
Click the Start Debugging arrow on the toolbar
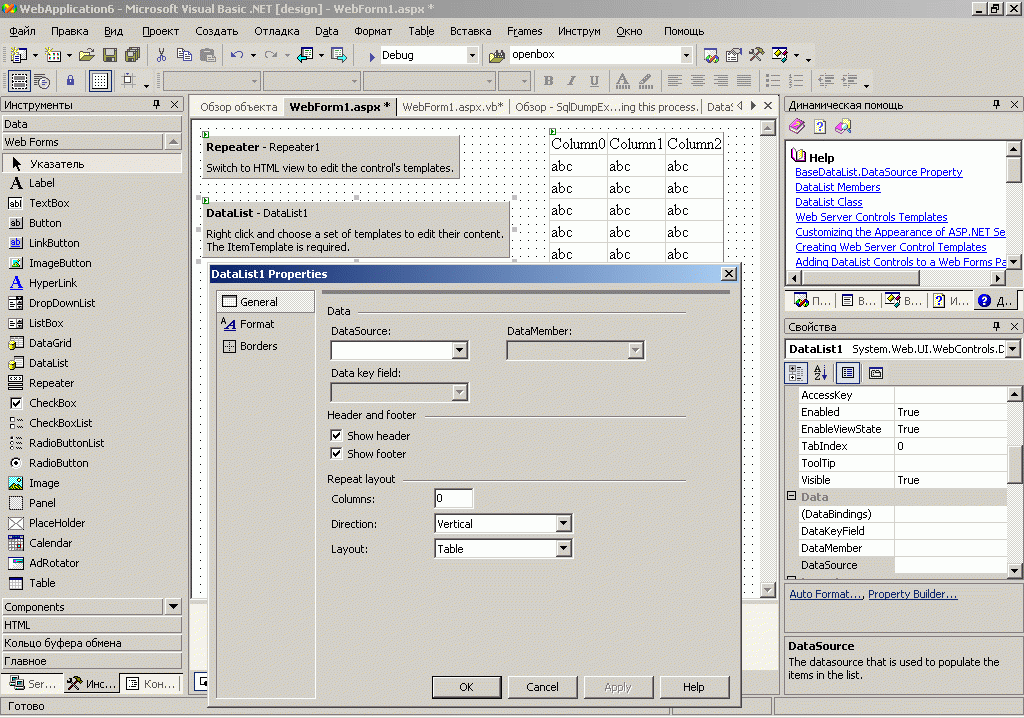[x=372, y=57]
